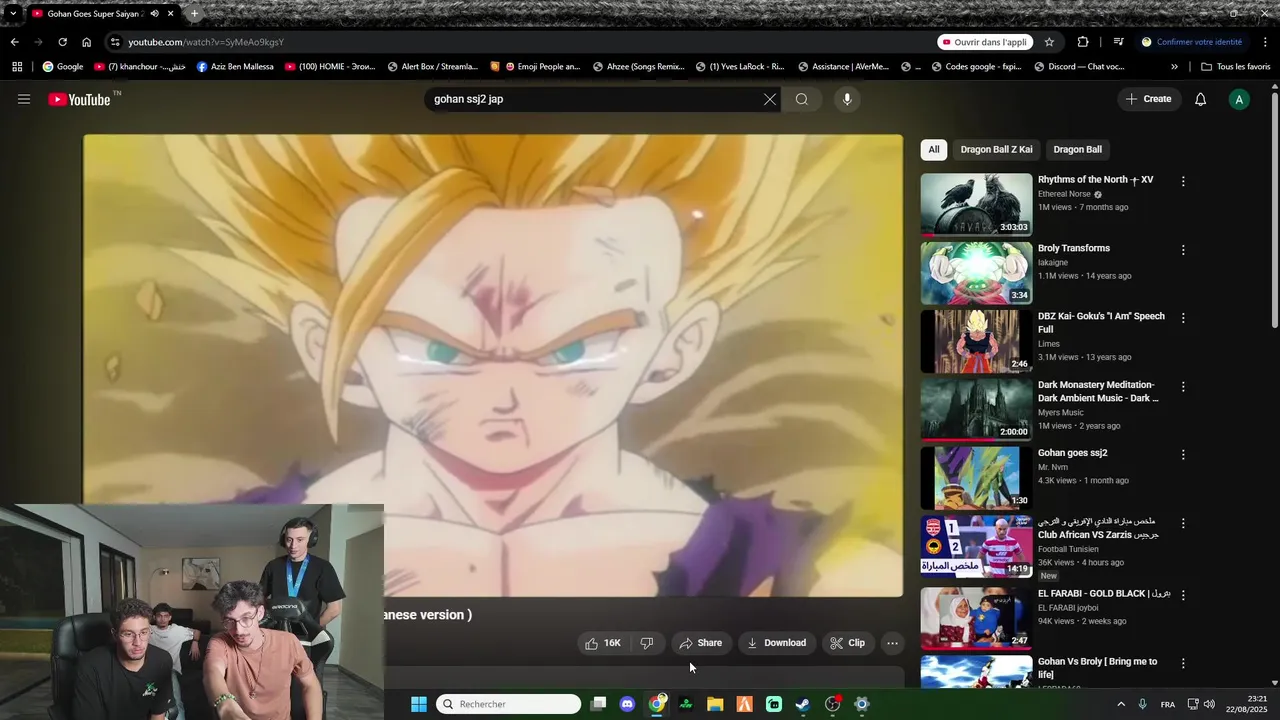Viewport: 1280px width, 720px height.
Task: Click the Share button
Action: [x=700, y=643]
